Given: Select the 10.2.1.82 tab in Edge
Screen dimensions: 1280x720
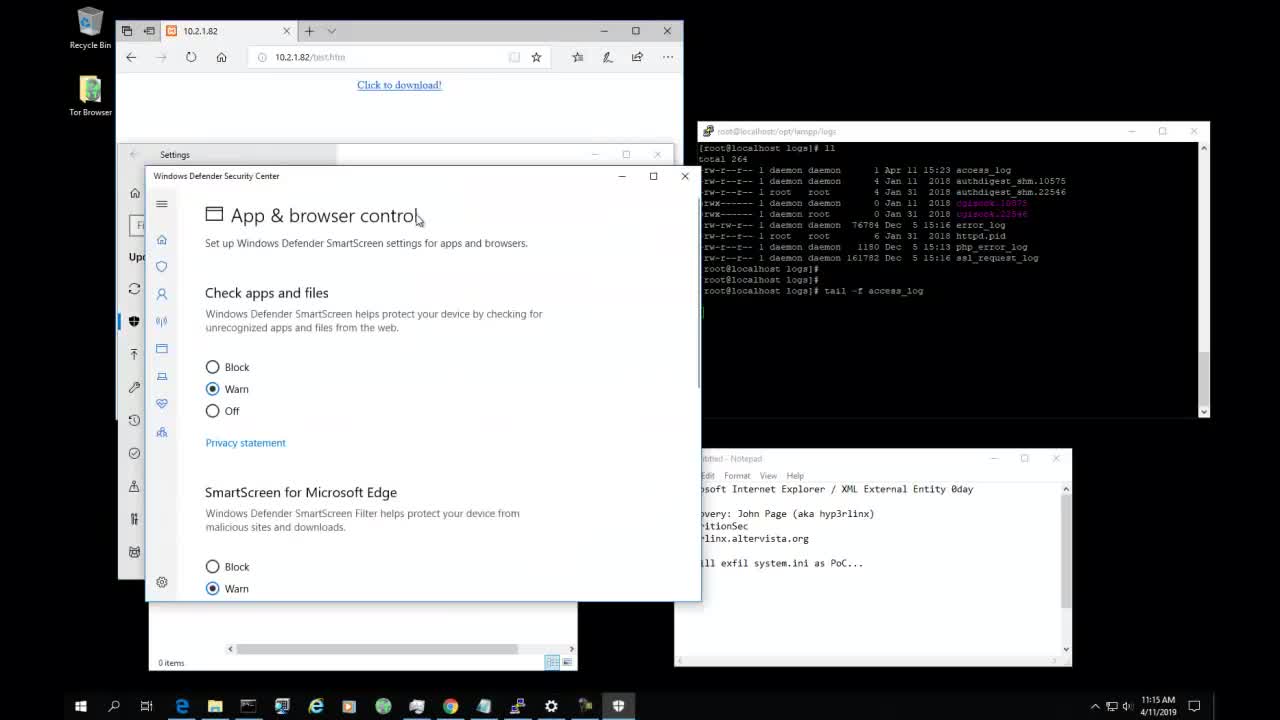Looking at the screenshot, I should coord(229,31).
